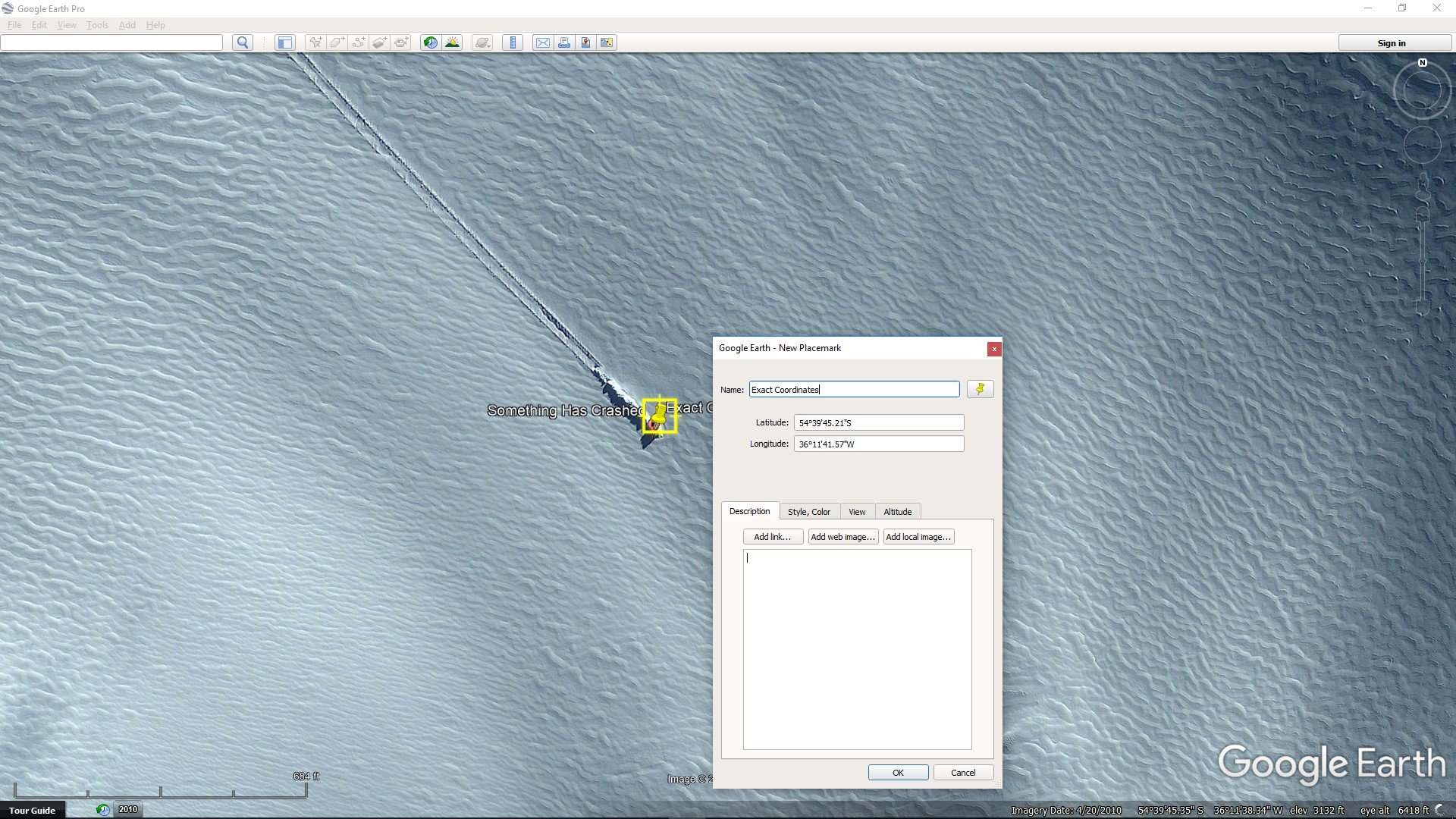The width and height of the screenshot is (1456, 819).
Task: Select the ruler measurement tool
Action: (513, 42)
